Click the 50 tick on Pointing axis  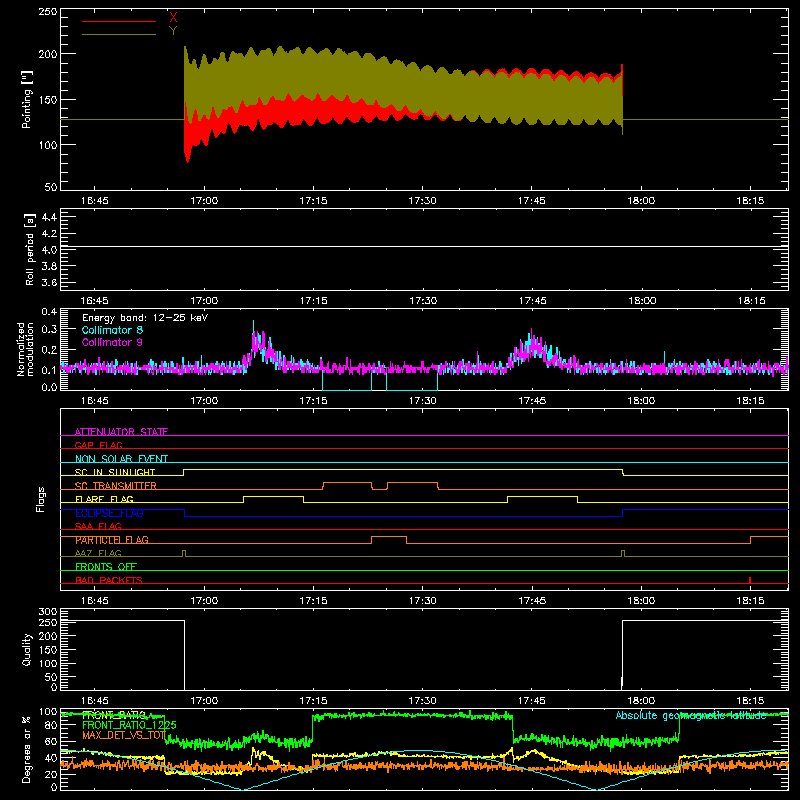tap(51, 187)
